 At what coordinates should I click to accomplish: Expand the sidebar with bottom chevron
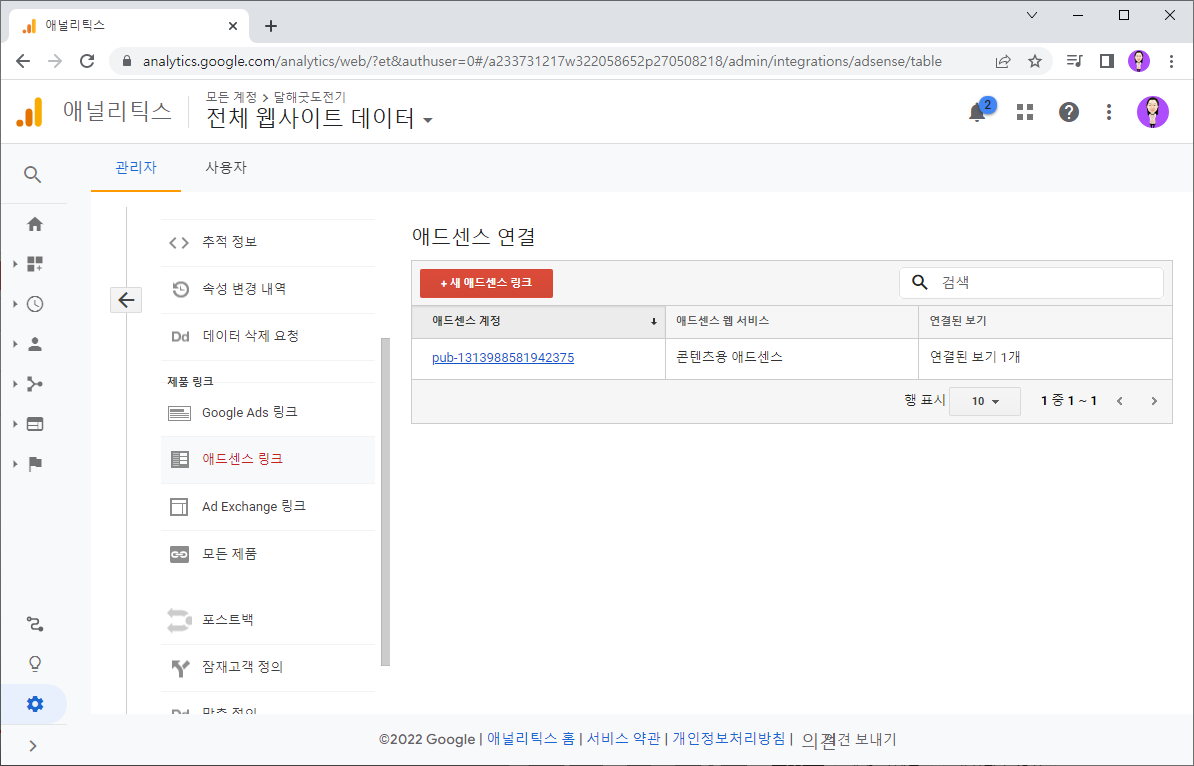33,745
